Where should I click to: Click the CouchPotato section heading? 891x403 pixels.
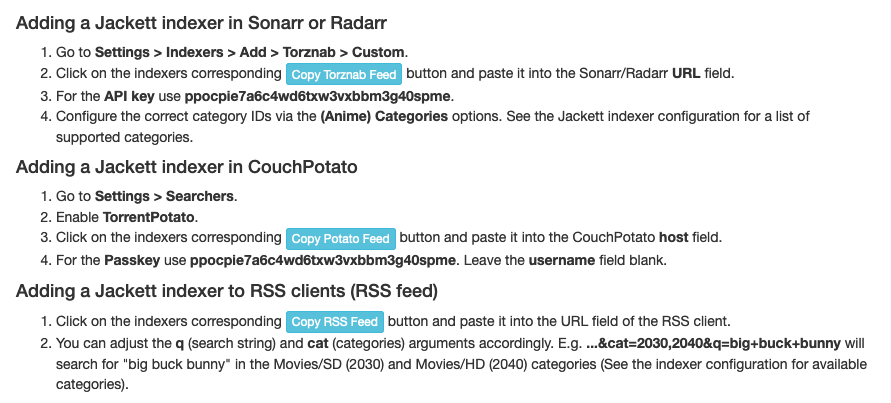pyautogui.click(x=186, y=167)
